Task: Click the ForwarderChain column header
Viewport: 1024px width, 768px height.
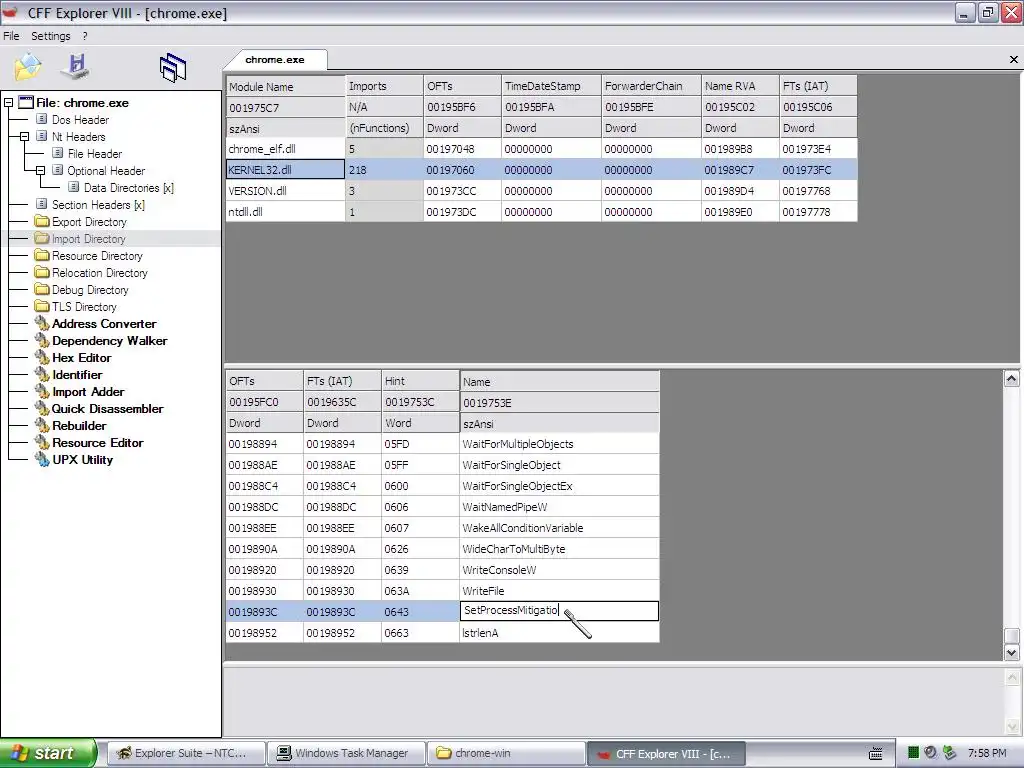Action: 651,86
